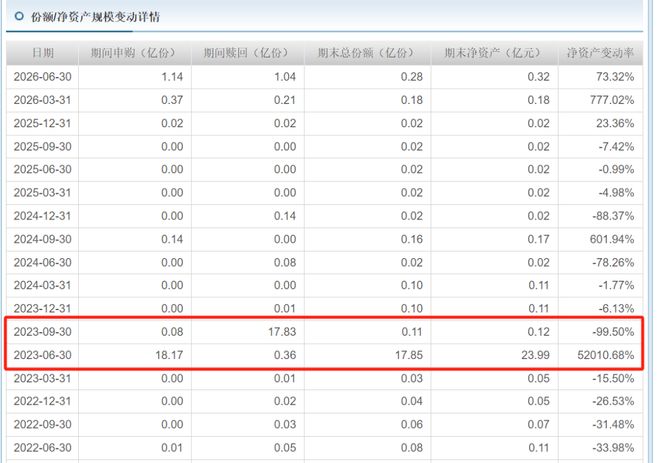Click the 份额/净资产规模变动详情 section title
This screenshot has width=660, height=463.
(x=96, y=17)
